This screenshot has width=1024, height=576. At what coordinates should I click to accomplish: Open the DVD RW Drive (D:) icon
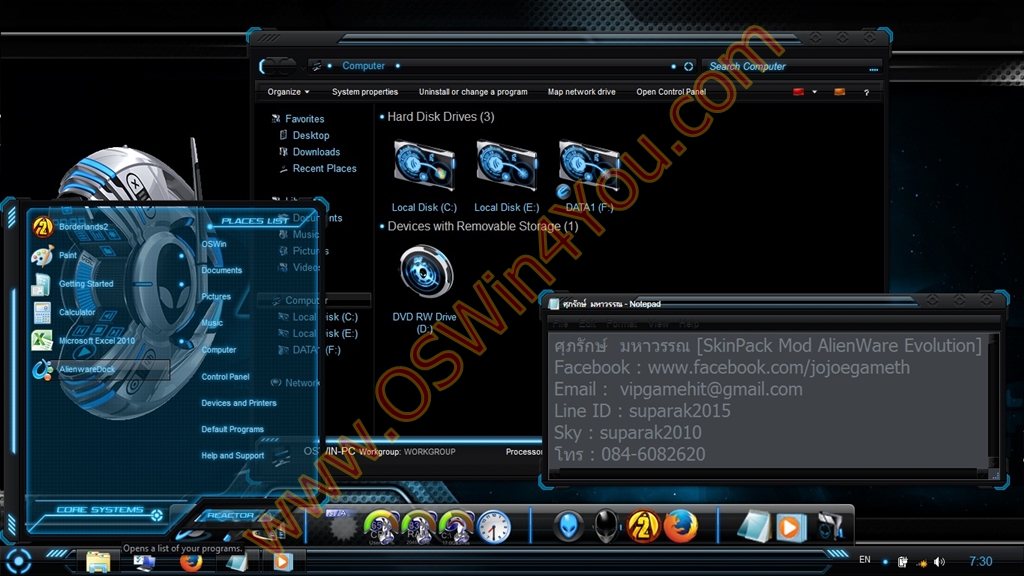tap(424, 271)
